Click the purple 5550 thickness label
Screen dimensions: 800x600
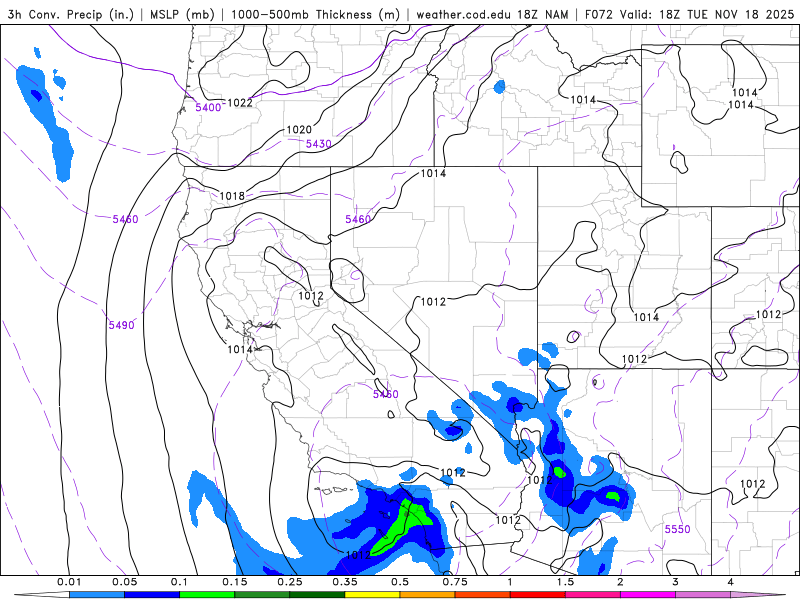pos(677,529)
